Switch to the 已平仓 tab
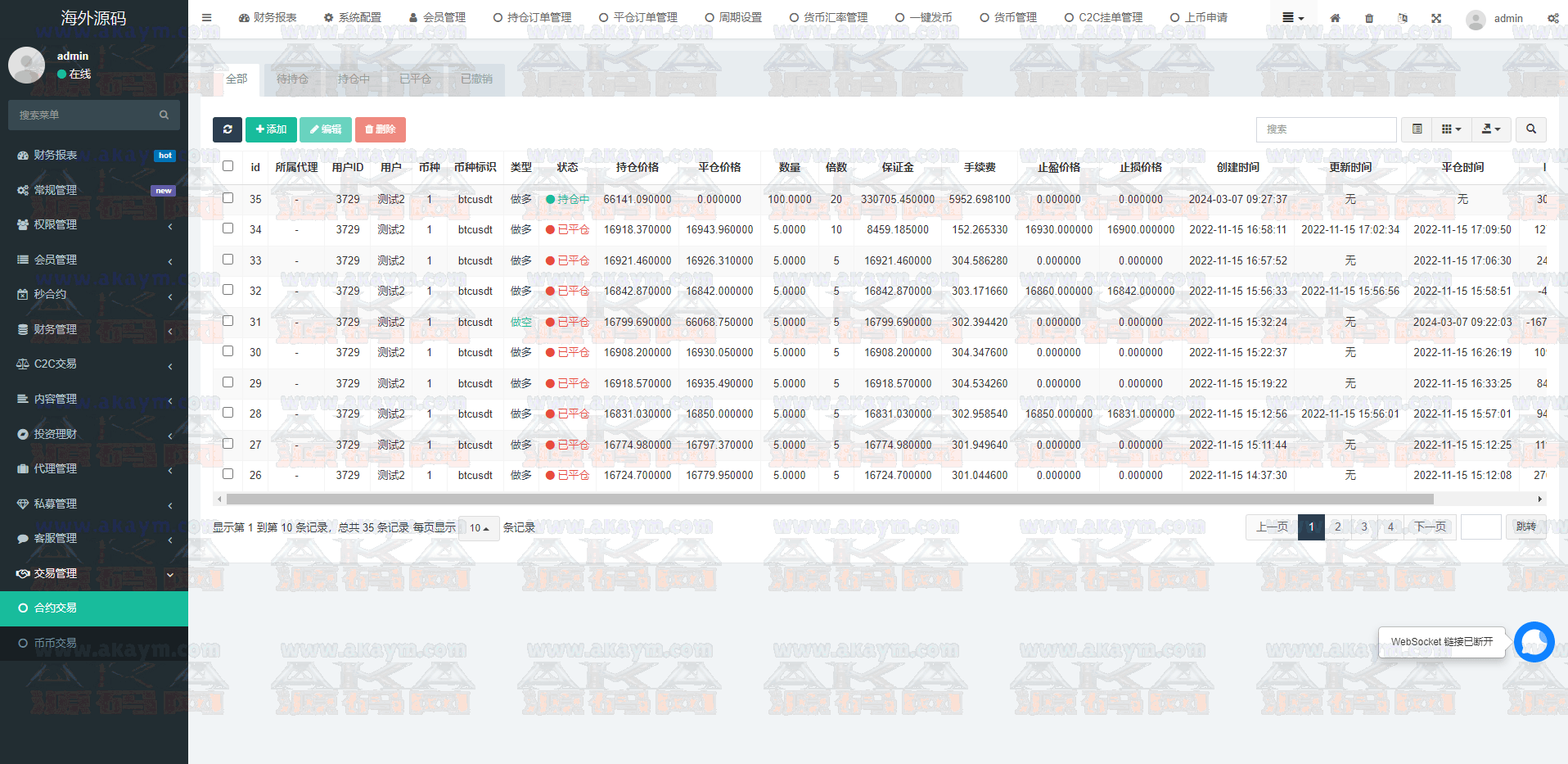The width and height of the screenshot is (1568, 764). coord(415,79)
